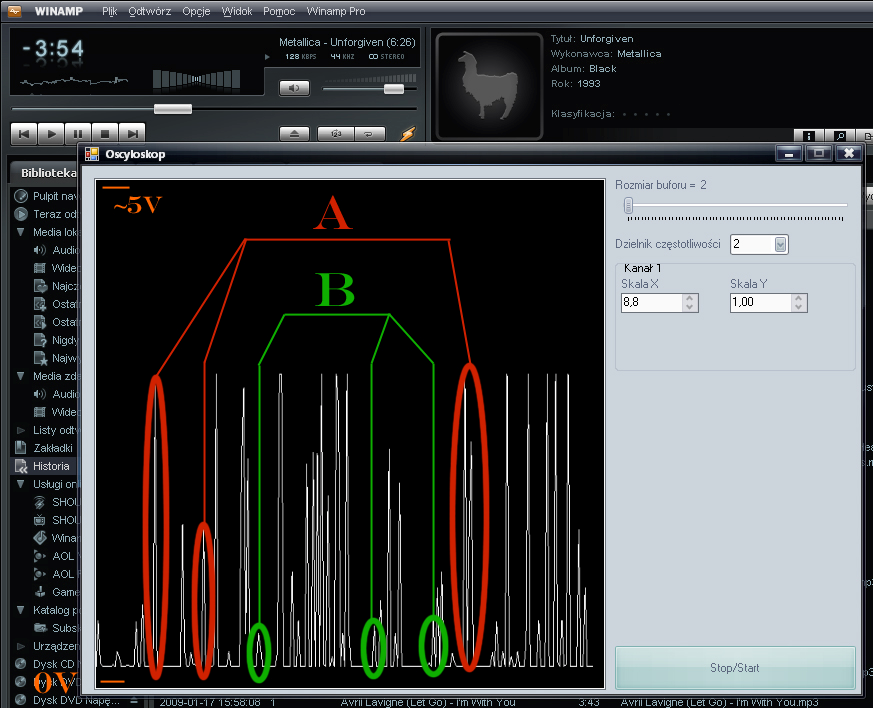Viewport: 873px width, 708px height.
Task: Click the 'Metallica - Unforgiven (6:26)' song title
Action: (x=347, y=42)
